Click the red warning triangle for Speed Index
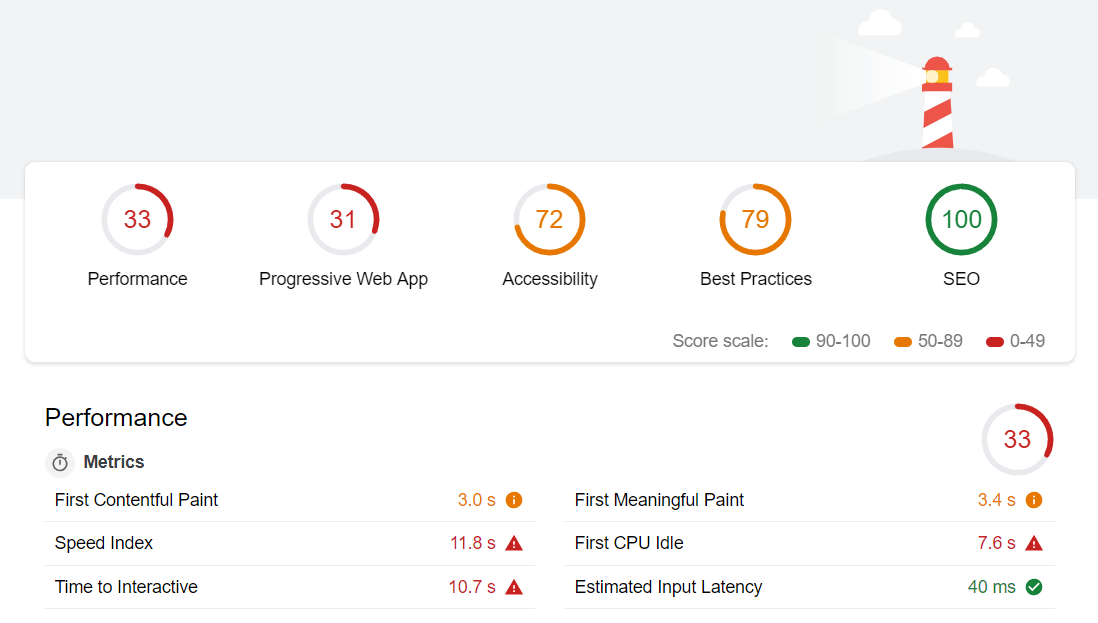1098x623 pixels. click(x=514, y=544)
